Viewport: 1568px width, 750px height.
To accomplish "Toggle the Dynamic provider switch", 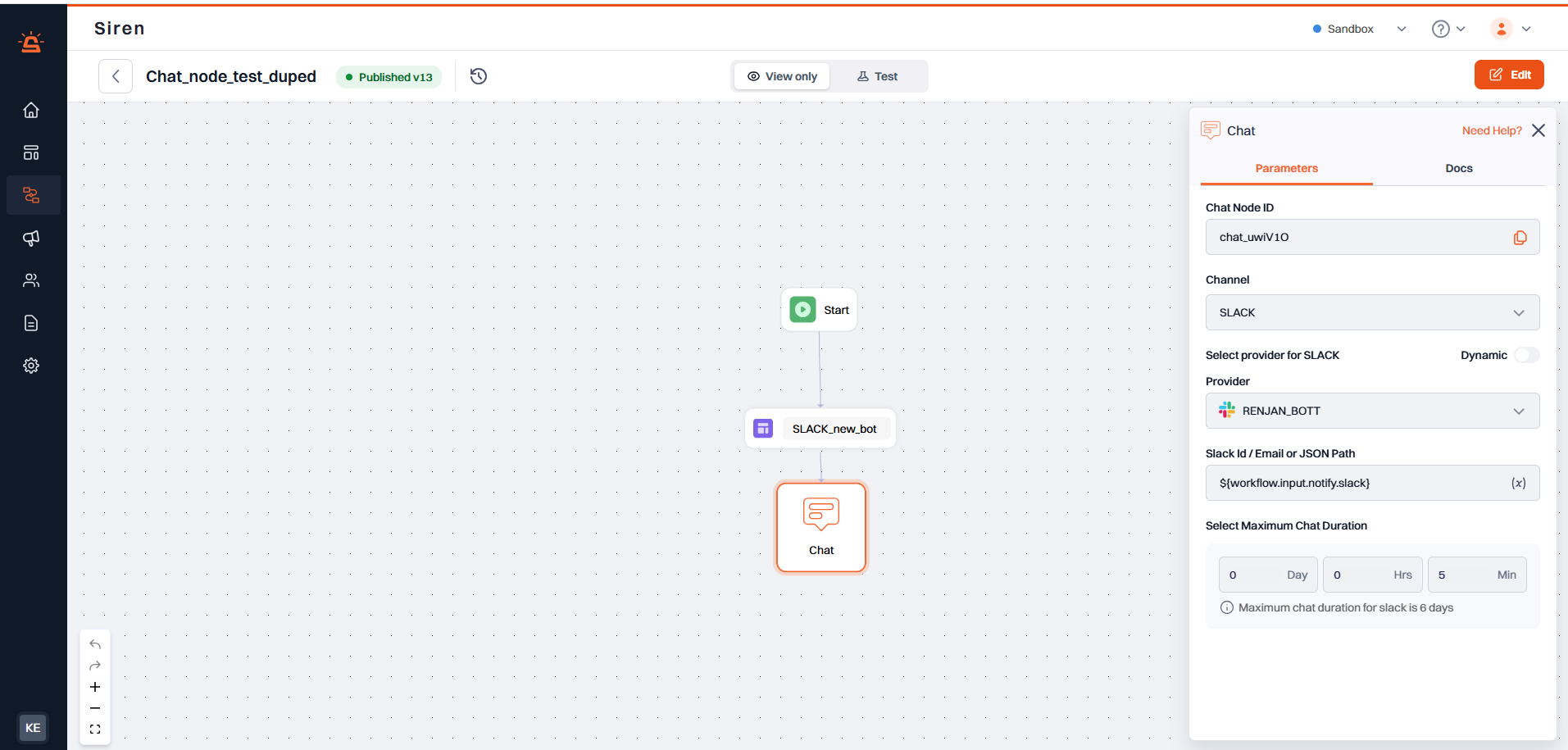I will point(1526,355).
